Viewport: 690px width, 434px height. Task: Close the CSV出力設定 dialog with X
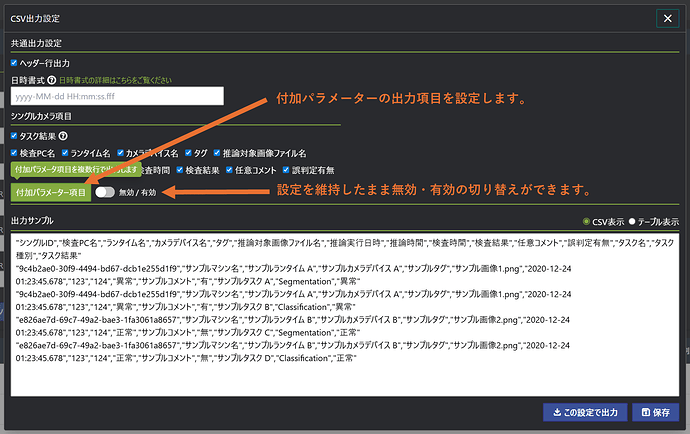[x=667, y=18]
